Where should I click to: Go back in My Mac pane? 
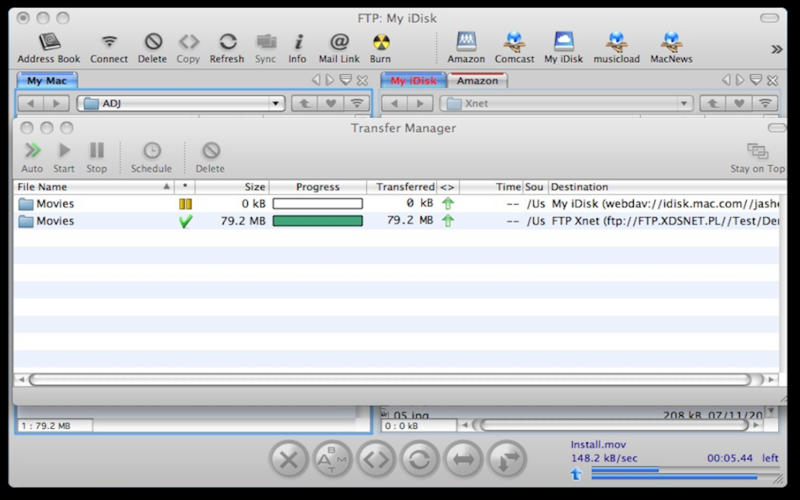click(31, 104)
